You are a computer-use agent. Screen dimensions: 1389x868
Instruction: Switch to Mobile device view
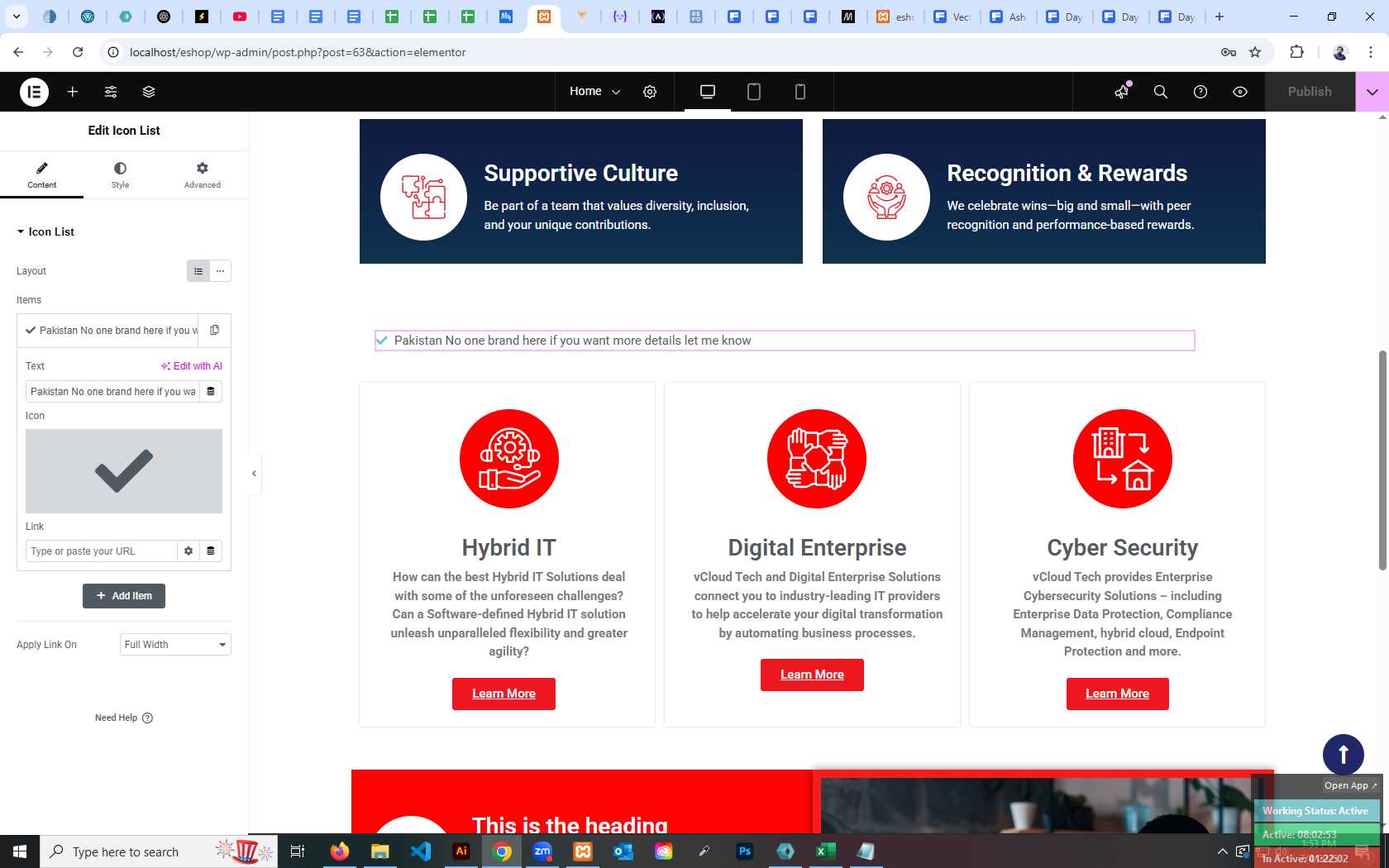point(800,92)
